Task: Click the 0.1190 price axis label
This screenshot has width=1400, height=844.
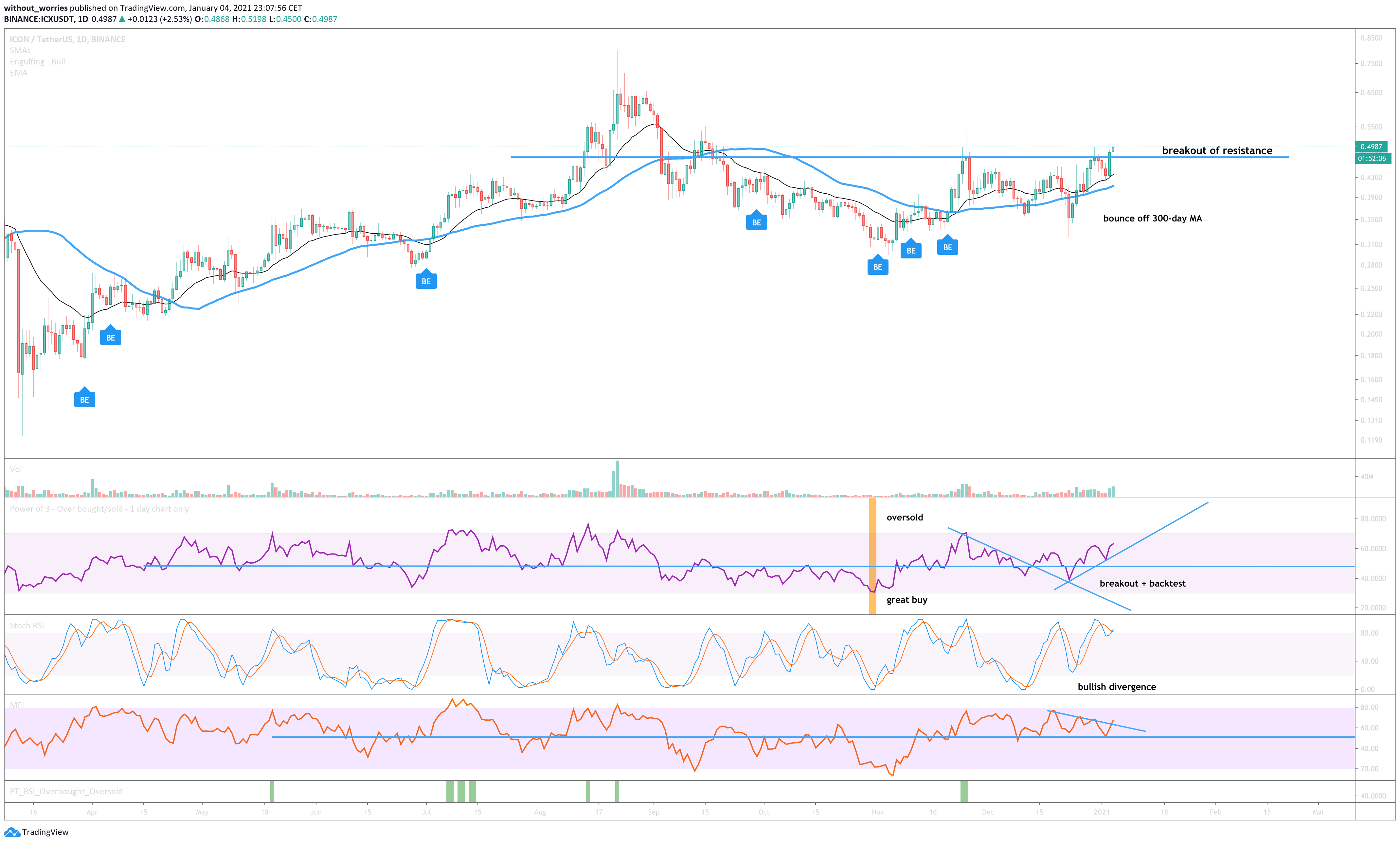Action: [x=1371, y=440]
